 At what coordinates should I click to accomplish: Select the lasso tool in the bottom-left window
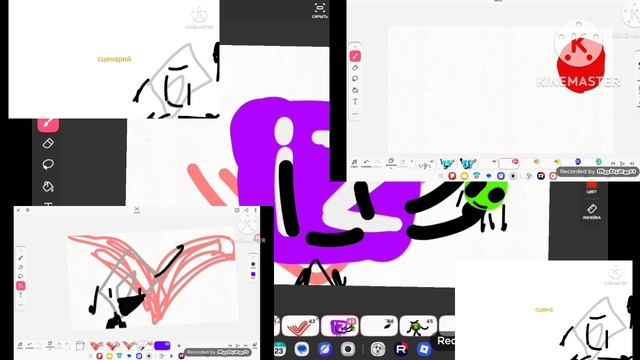pos(20,276)
